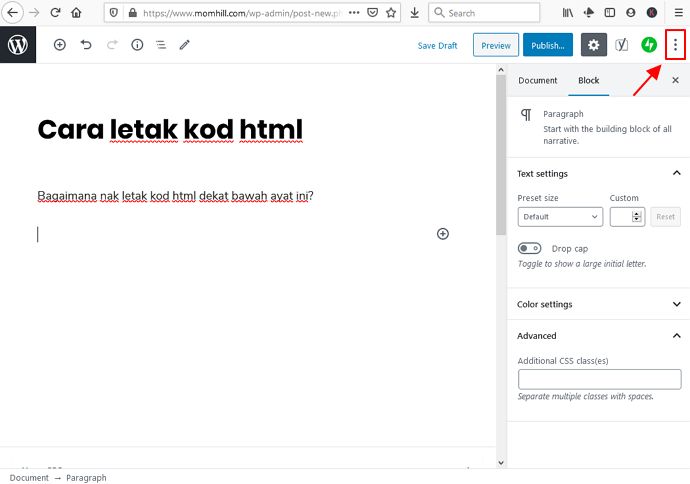Click the post title Cara letak kod html
The height and width of the screenshot is (484, 690).
coord(170,129)
